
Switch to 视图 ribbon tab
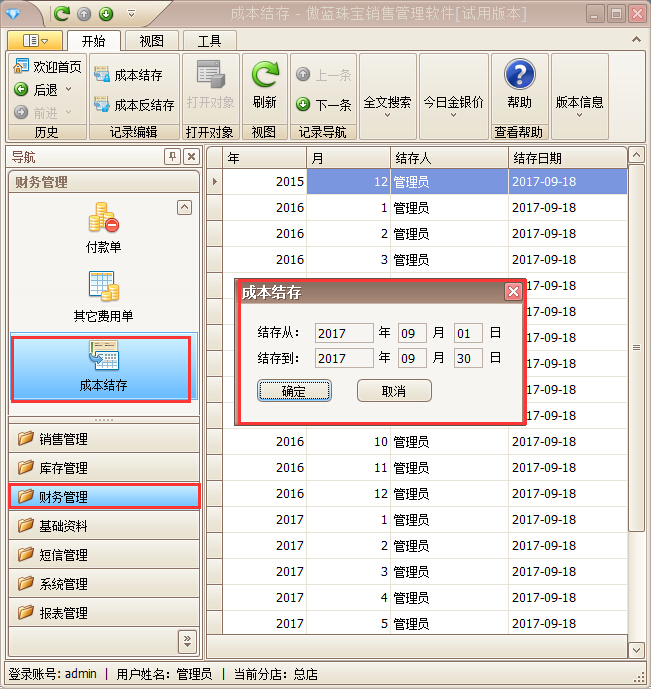pos(151,41)
